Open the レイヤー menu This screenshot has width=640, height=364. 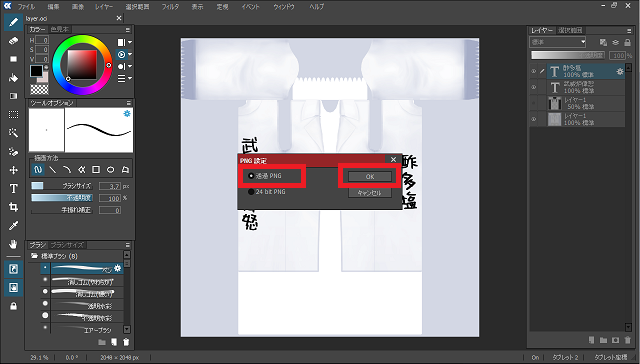coord(104,7)
